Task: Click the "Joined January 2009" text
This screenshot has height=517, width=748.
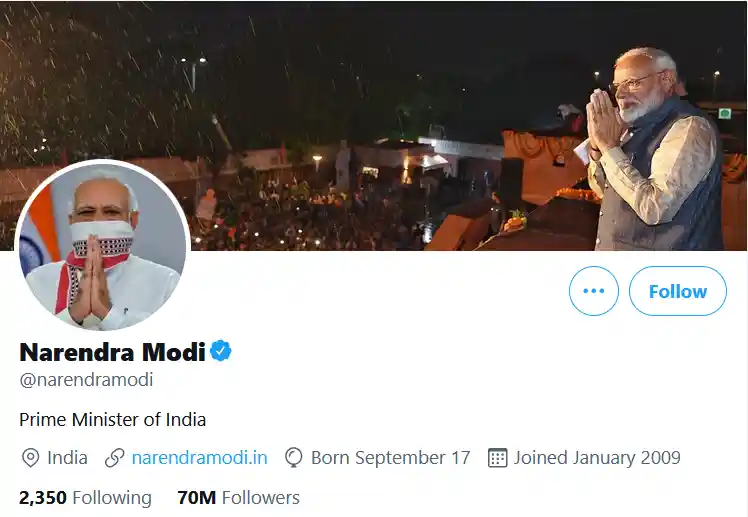Action: pos(597,458)
